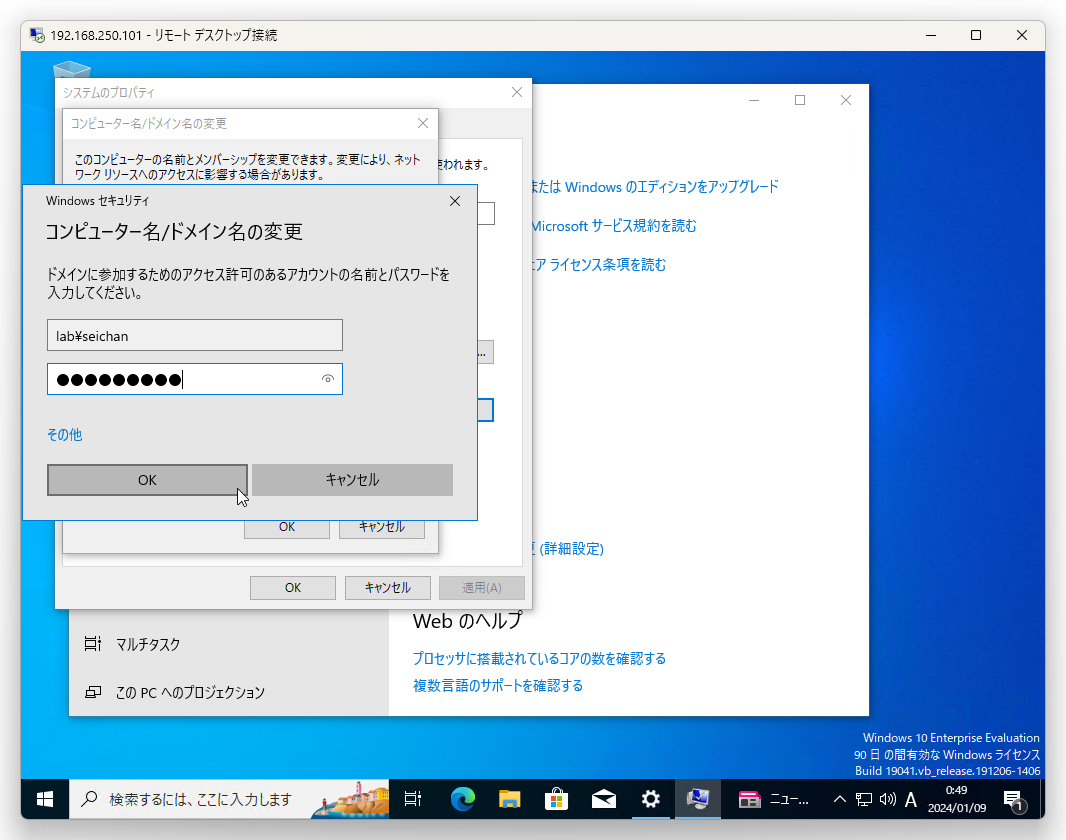This screenshot has height=840, width=1066.
Task: Open the news widget in taskbar
Action: point(774,799)
